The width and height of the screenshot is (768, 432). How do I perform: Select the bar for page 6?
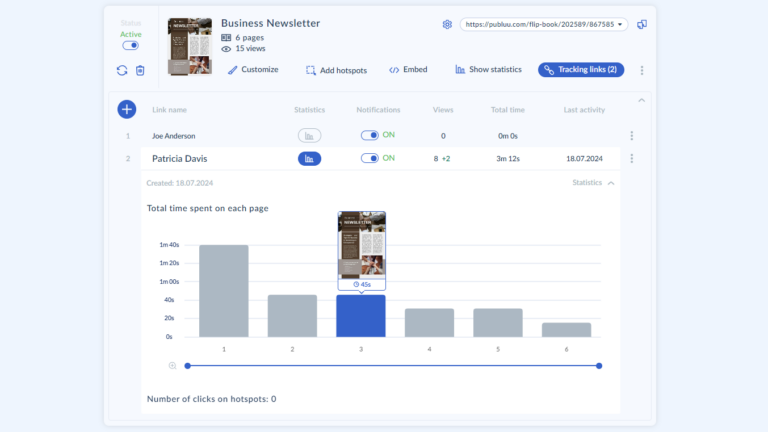[567, 330]
